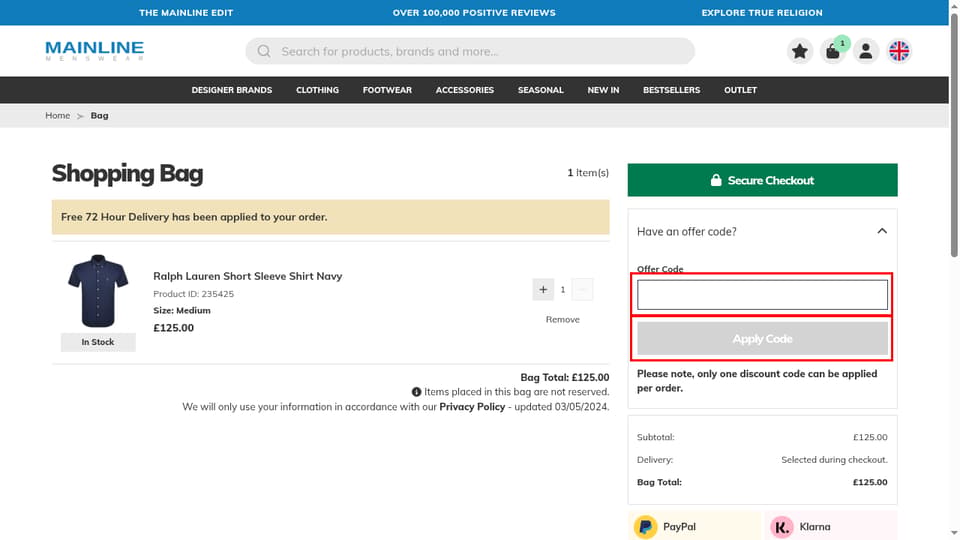Open the shopping bag icon in header

coord(833,51)
